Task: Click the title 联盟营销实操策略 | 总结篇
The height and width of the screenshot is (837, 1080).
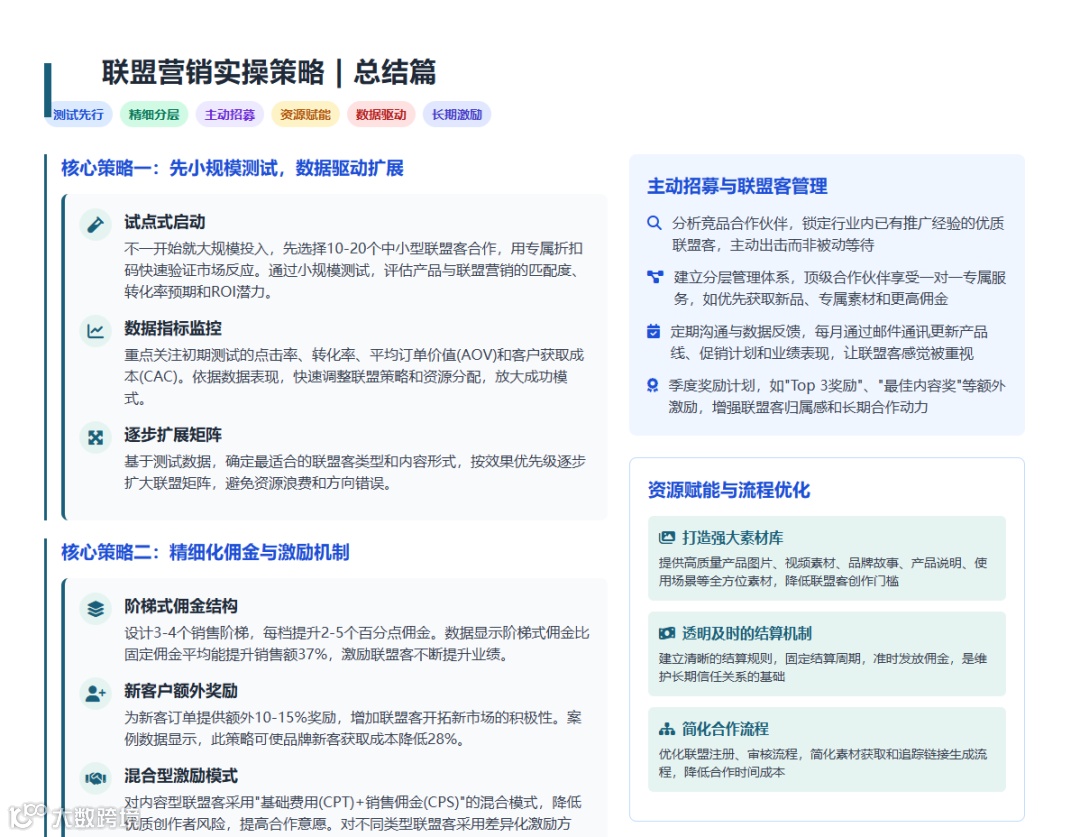Action: point(269,72)
